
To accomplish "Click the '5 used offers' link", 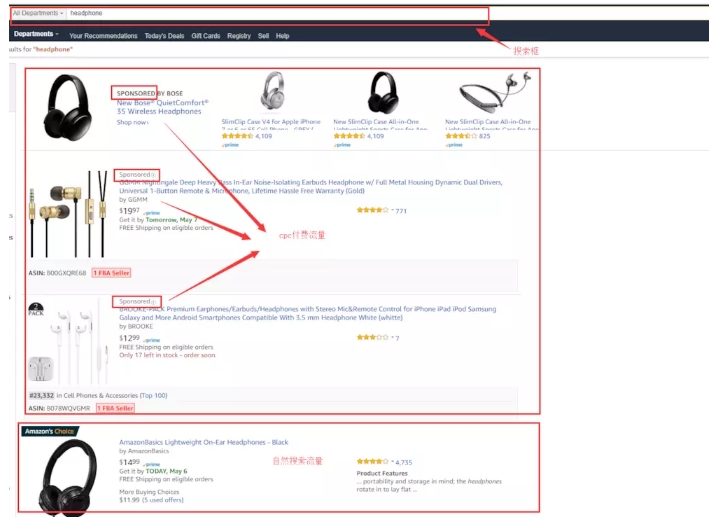I will tap(160, 498).
